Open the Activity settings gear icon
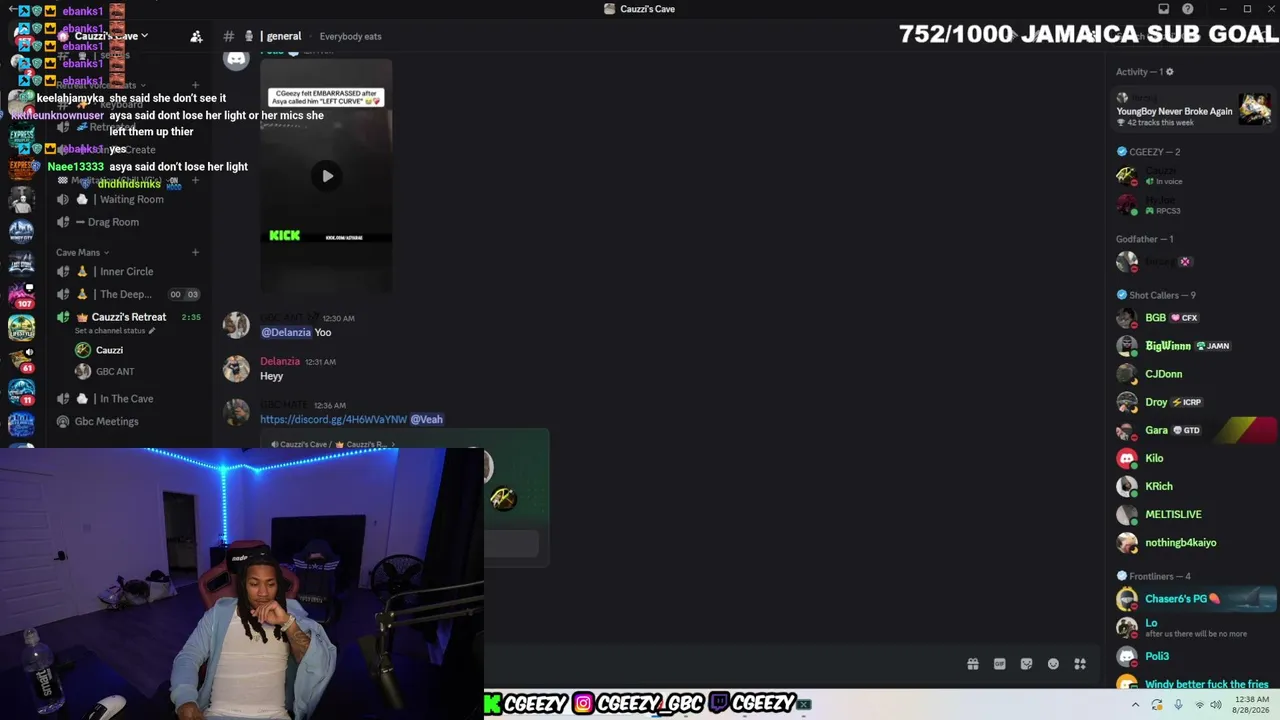This screenshot has width=1280, height=720. click(1170, 72)
